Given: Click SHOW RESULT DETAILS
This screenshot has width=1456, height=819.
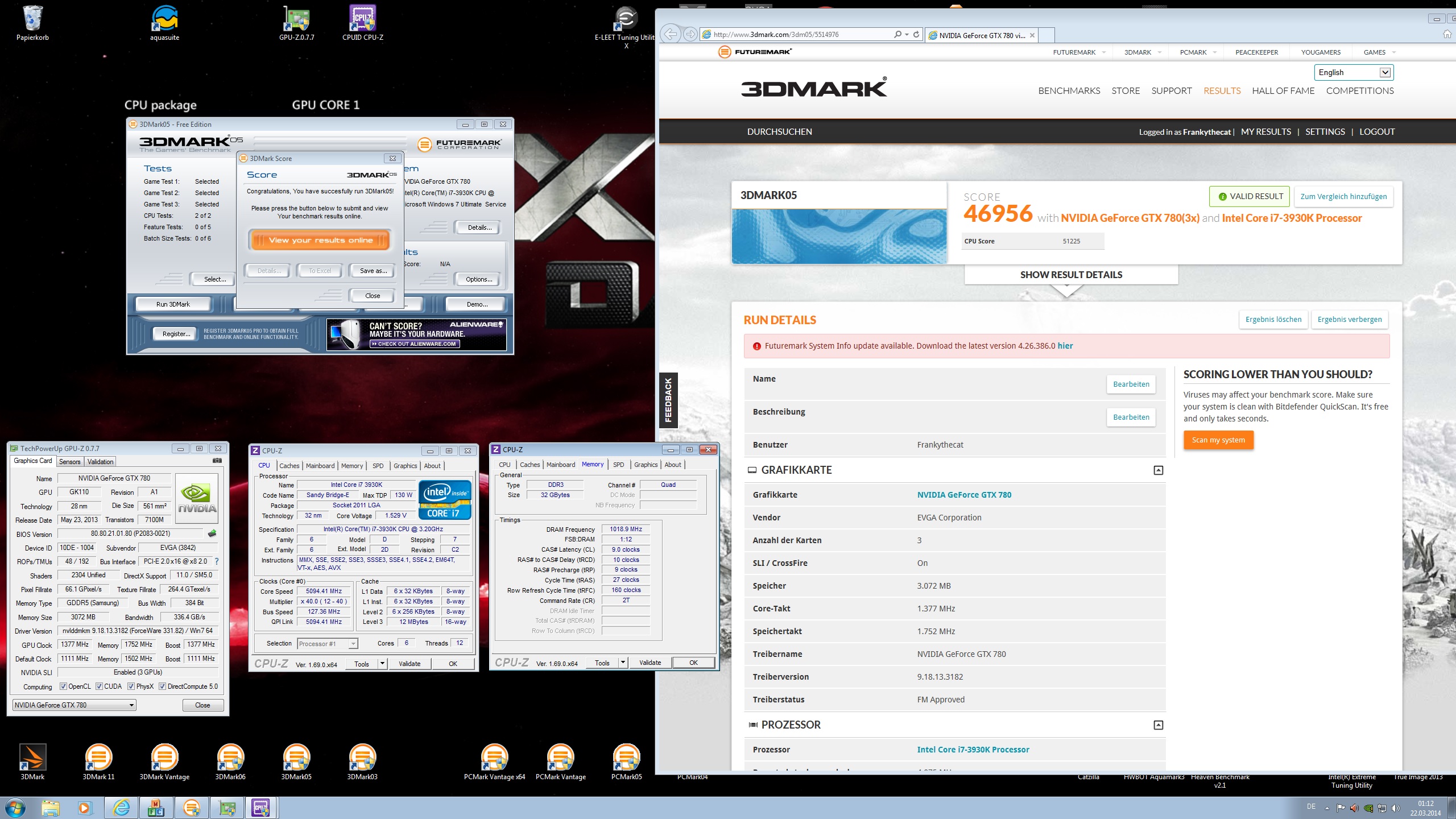Looking at the screenshot, I should (x=1071, y=275).
